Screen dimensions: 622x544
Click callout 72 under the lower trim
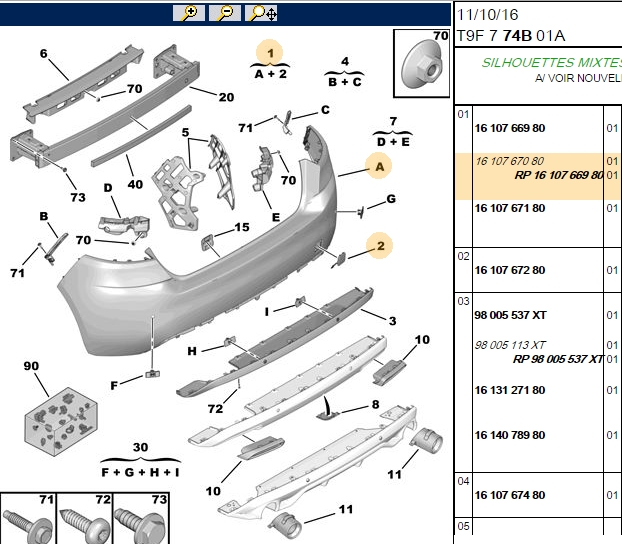(215, 408)
